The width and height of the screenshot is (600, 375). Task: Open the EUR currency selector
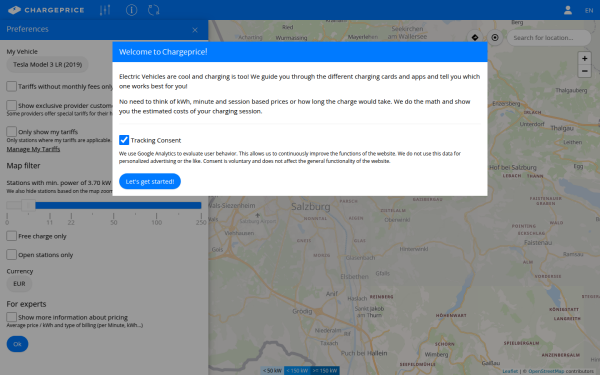[x=19, y=284]
